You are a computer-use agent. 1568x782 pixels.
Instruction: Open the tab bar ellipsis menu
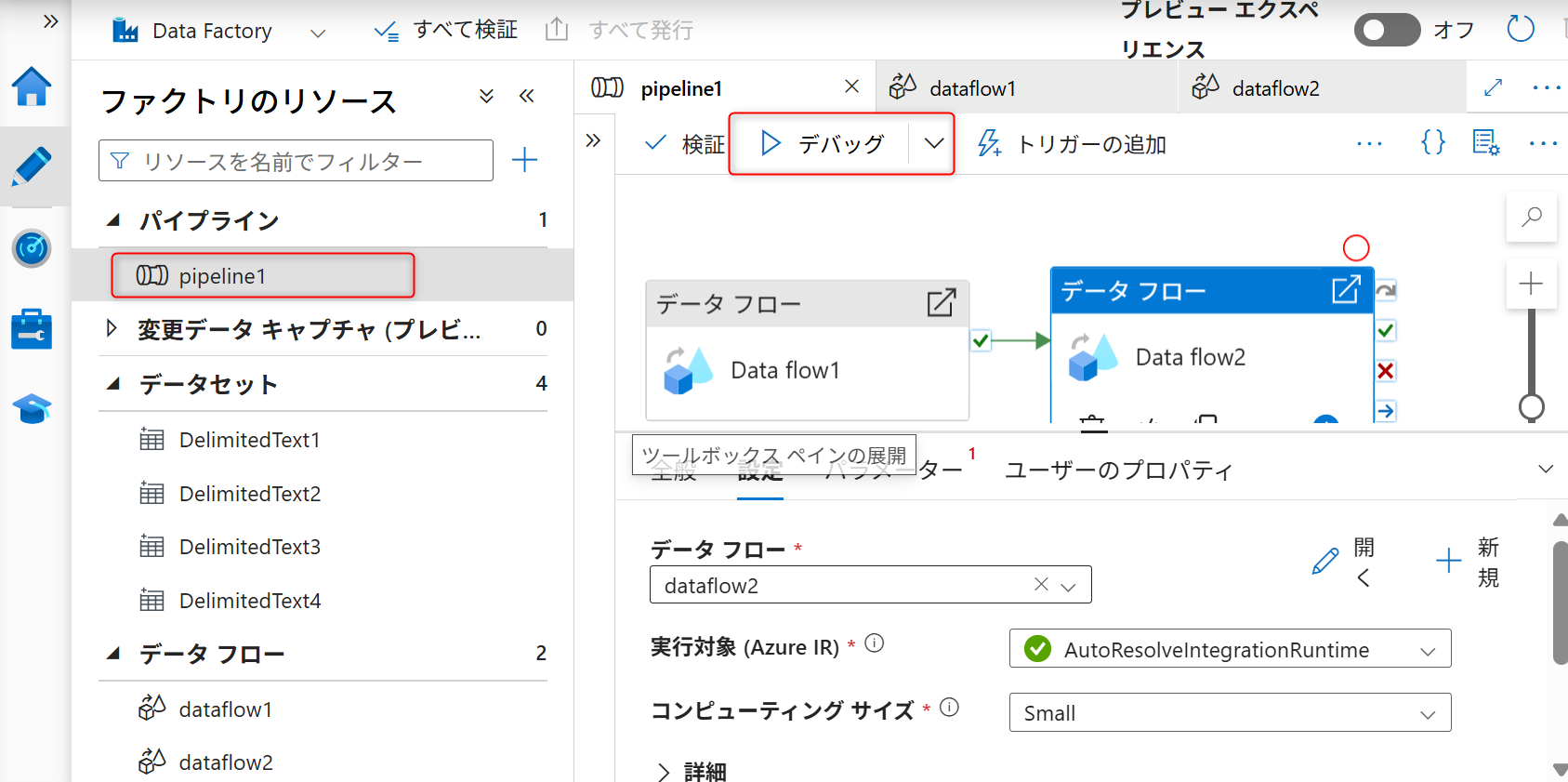(1547, 87)
